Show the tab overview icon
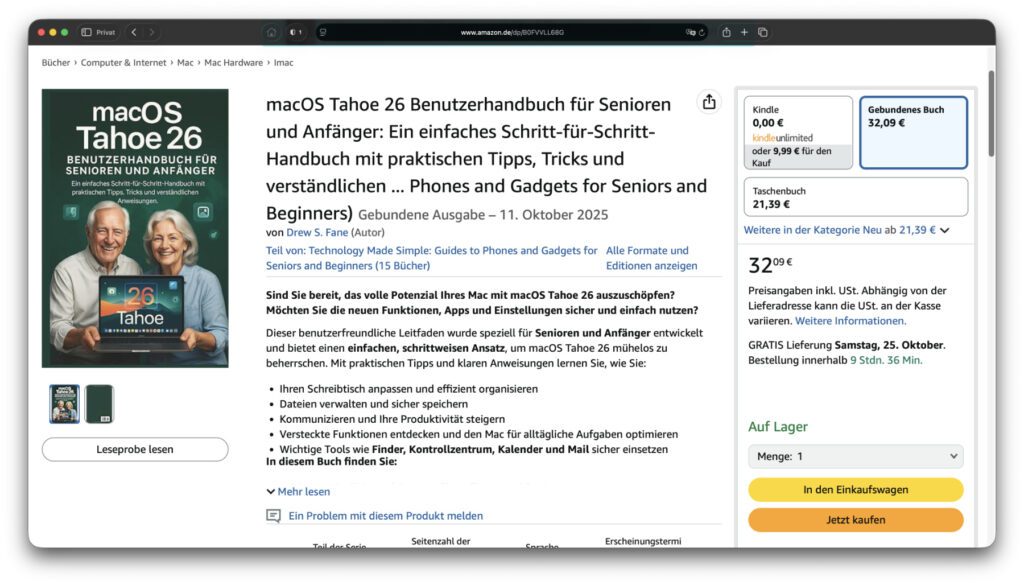The width and height of the screenshot is (1024, 585). click(x=763, y=32)
